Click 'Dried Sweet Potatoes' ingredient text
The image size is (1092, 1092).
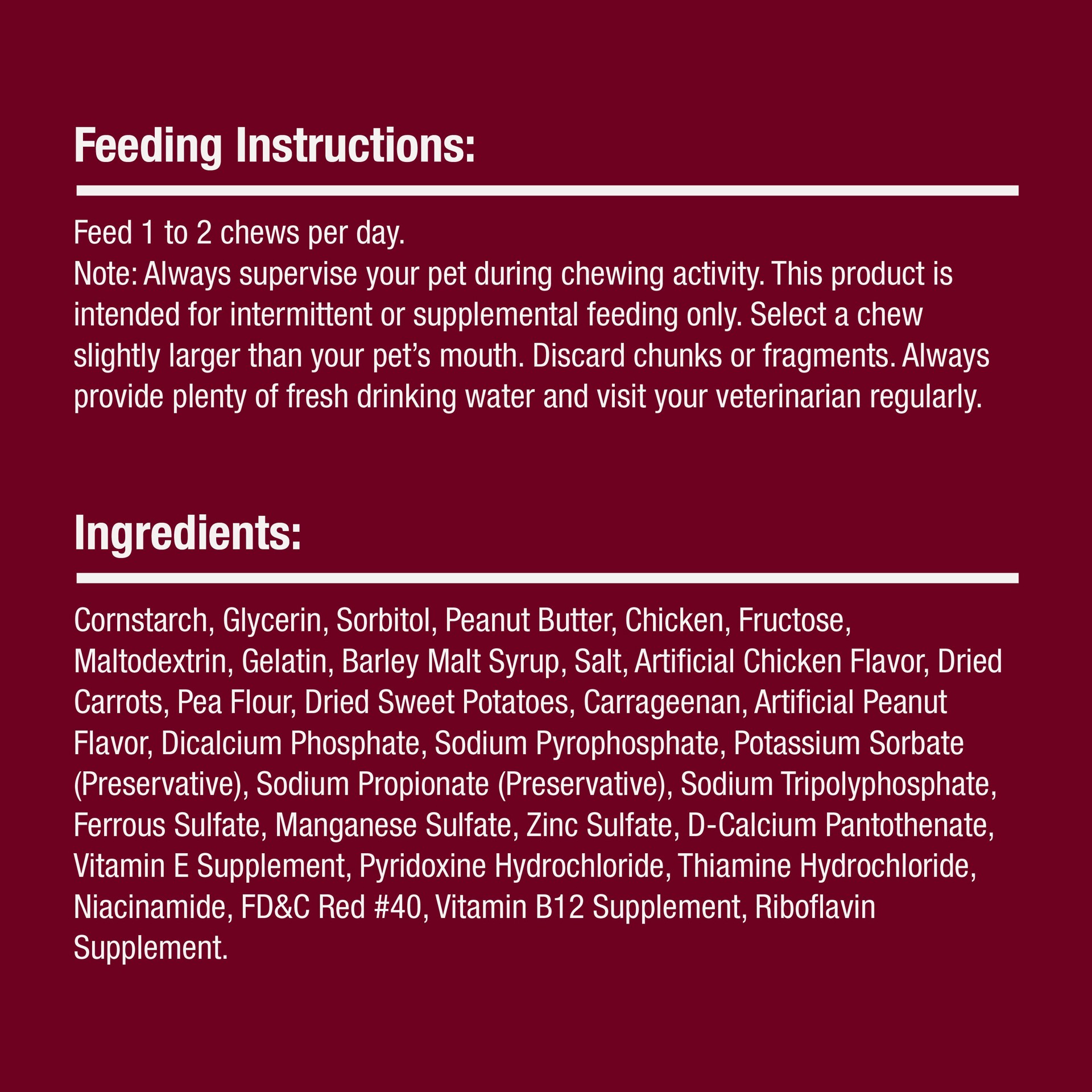(x=437, y=702)
